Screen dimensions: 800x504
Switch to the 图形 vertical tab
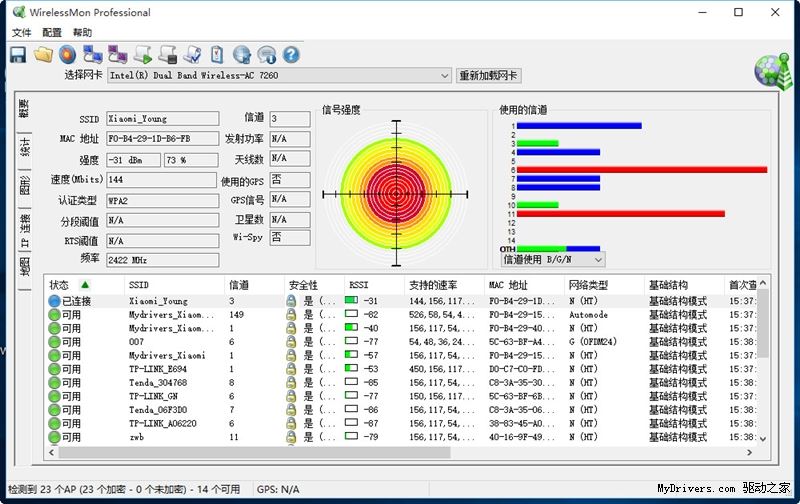pyautogui.click(x=24, y=185)
